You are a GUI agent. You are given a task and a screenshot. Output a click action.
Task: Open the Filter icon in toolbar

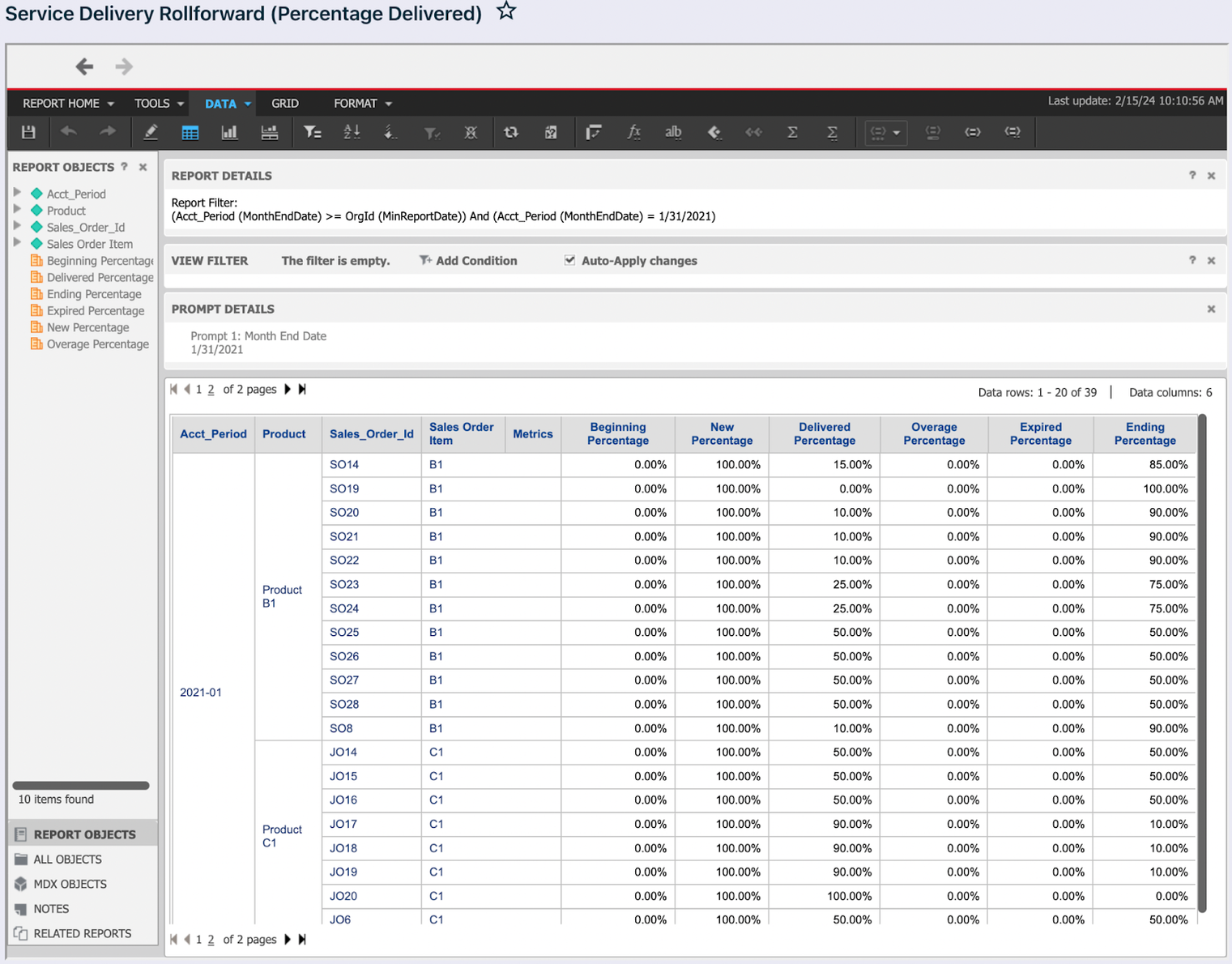(312, 132)
